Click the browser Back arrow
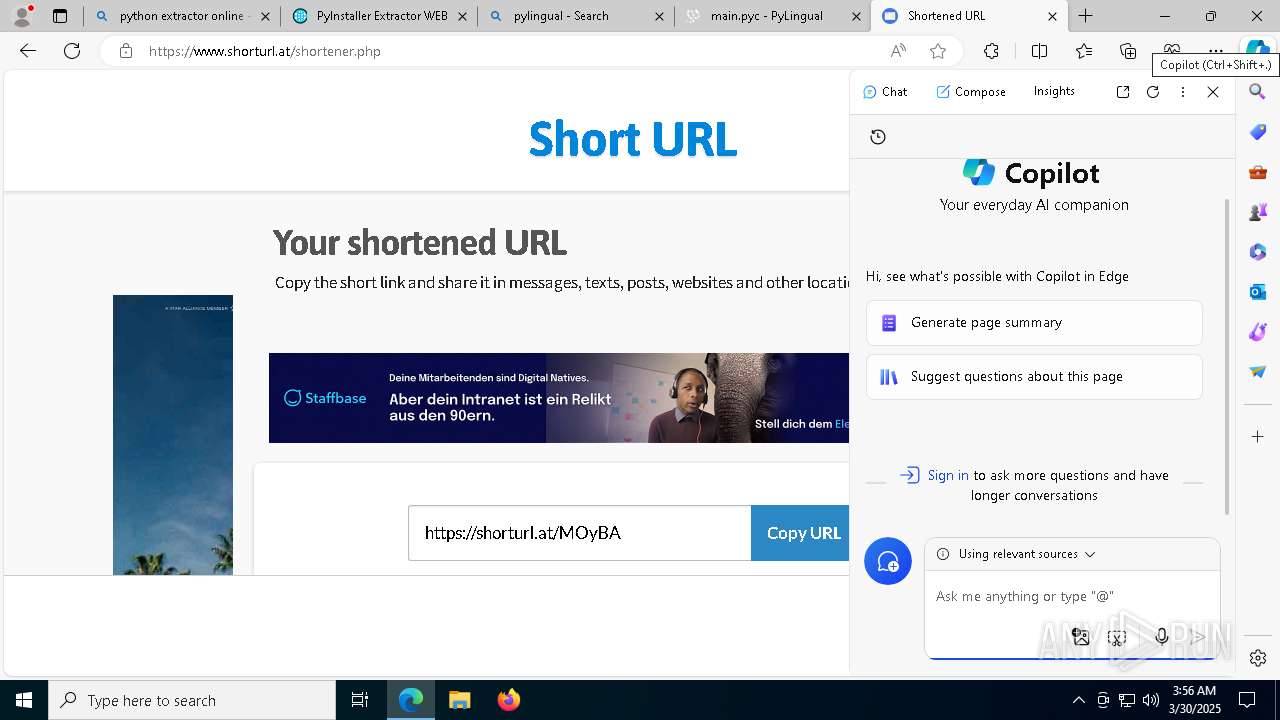This screenshot has width=1280, height=720. click(x=28, y=51)
